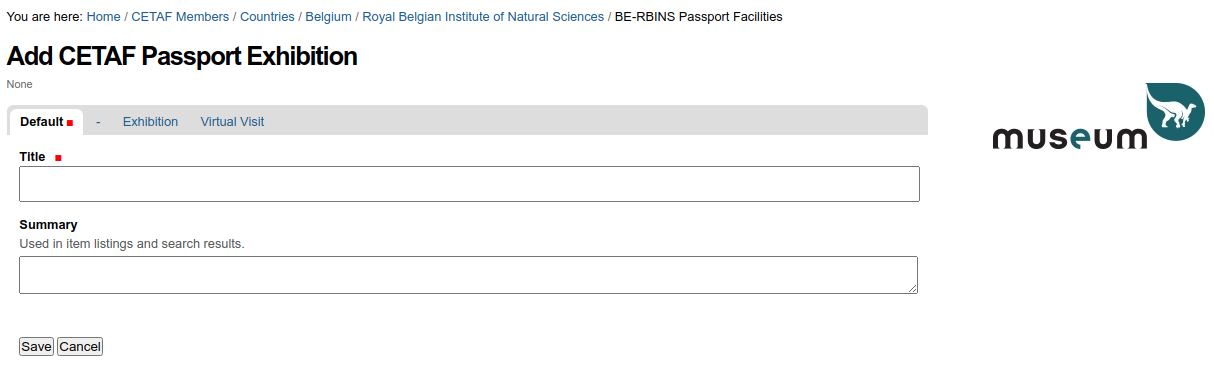Viewport: 1214px width, 371px height.
Task: Click the Title field label
Action: coord(32,157)
